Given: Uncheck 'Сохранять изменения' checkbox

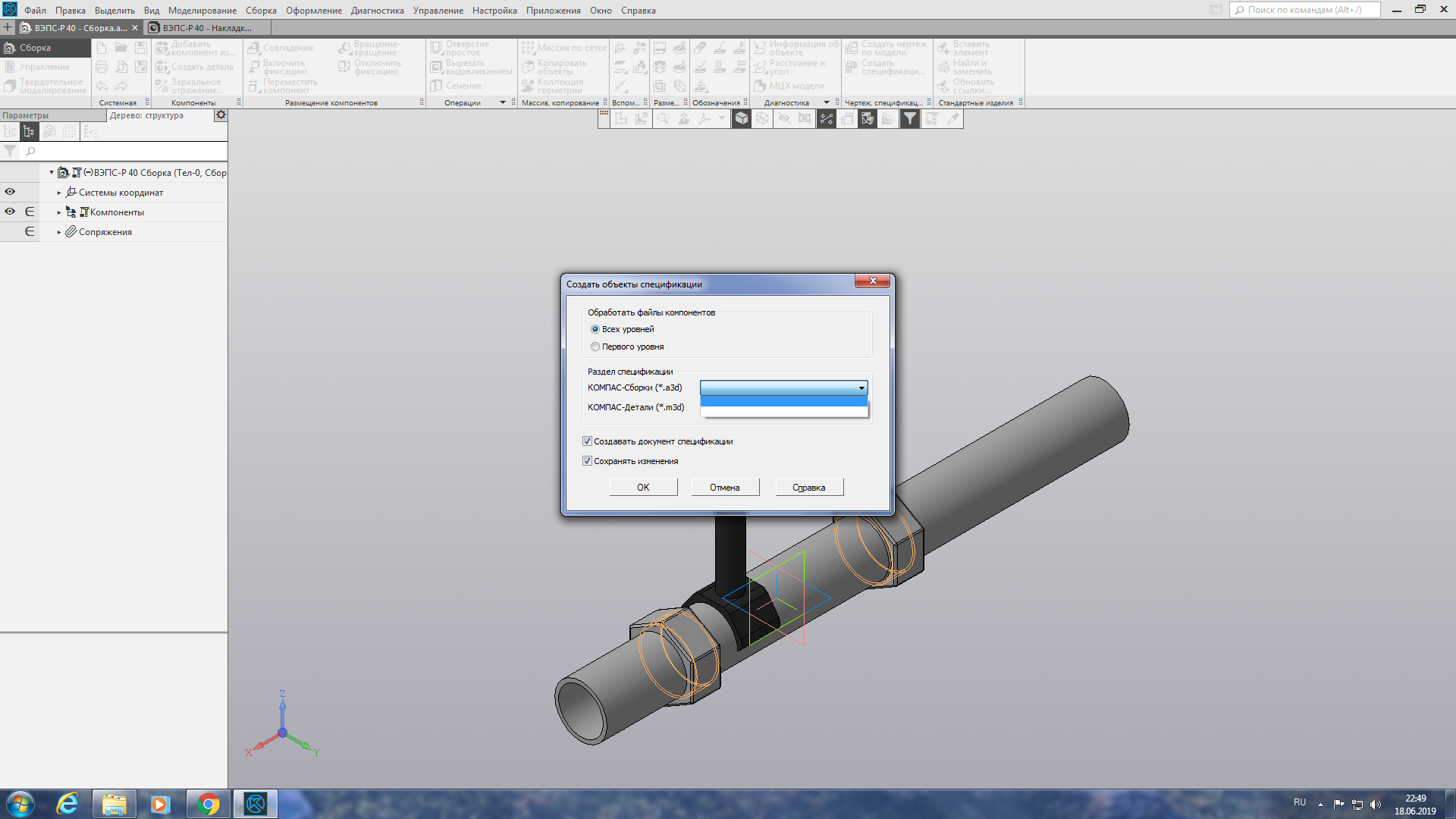Looking at the screenshot, I should [x=587, y=461].
